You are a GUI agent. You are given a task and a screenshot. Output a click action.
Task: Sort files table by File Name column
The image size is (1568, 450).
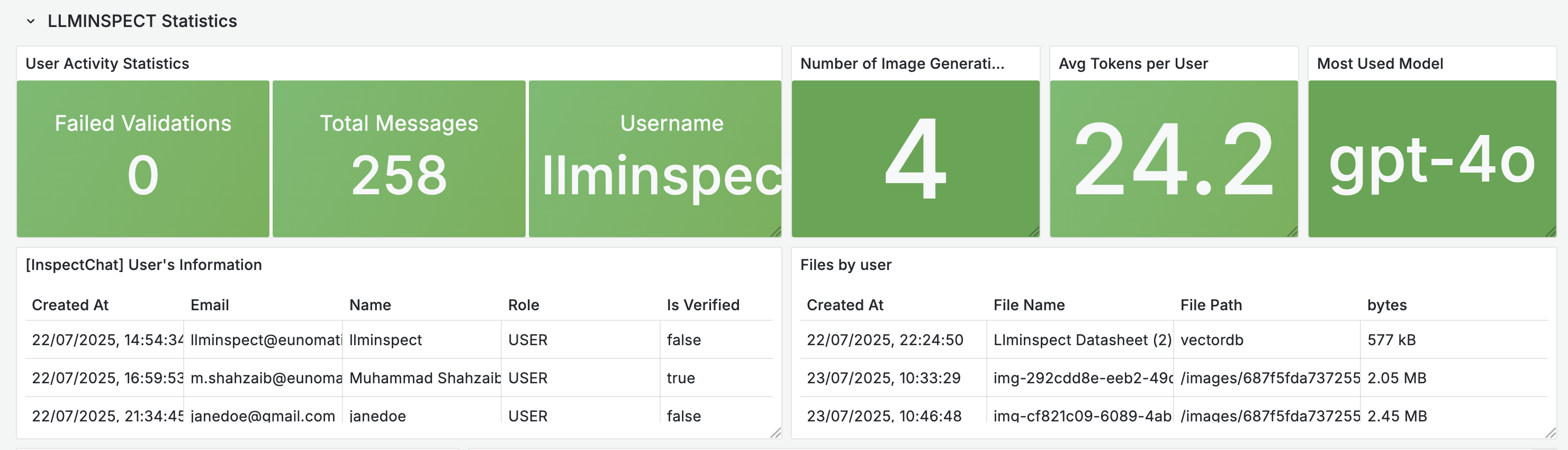click(1029, 305)
